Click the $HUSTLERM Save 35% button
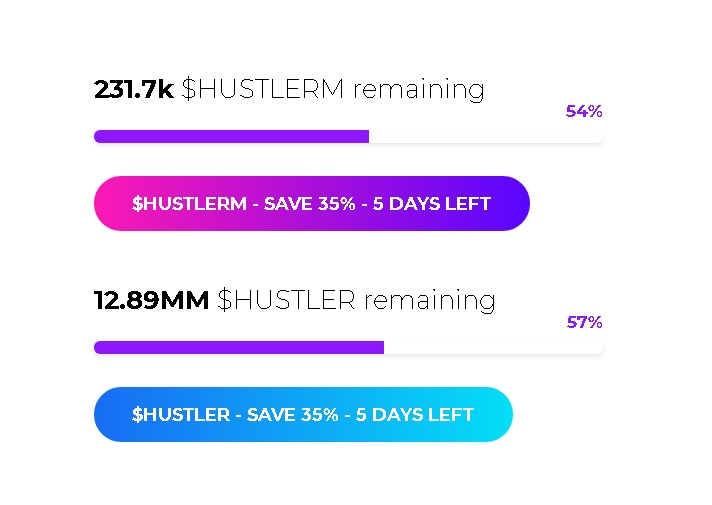 pos(312,203)
